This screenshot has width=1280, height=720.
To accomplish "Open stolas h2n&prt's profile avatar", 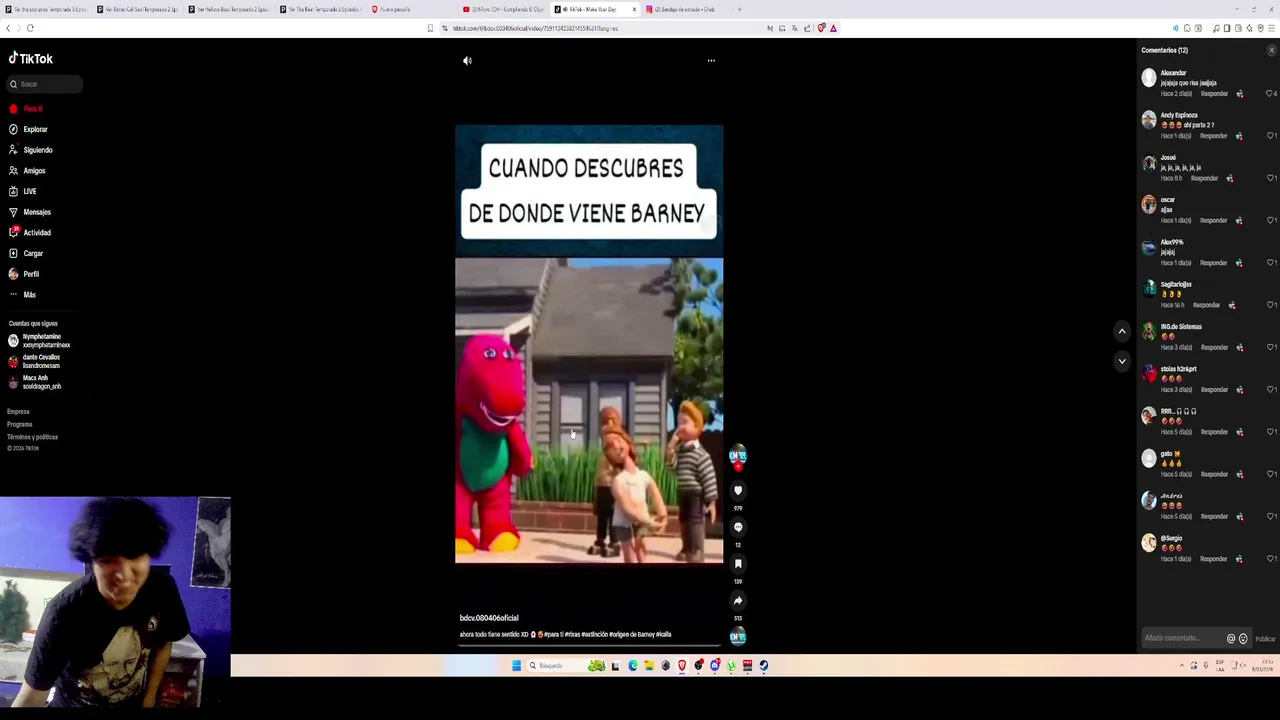I will click(x=1149, y=374).
